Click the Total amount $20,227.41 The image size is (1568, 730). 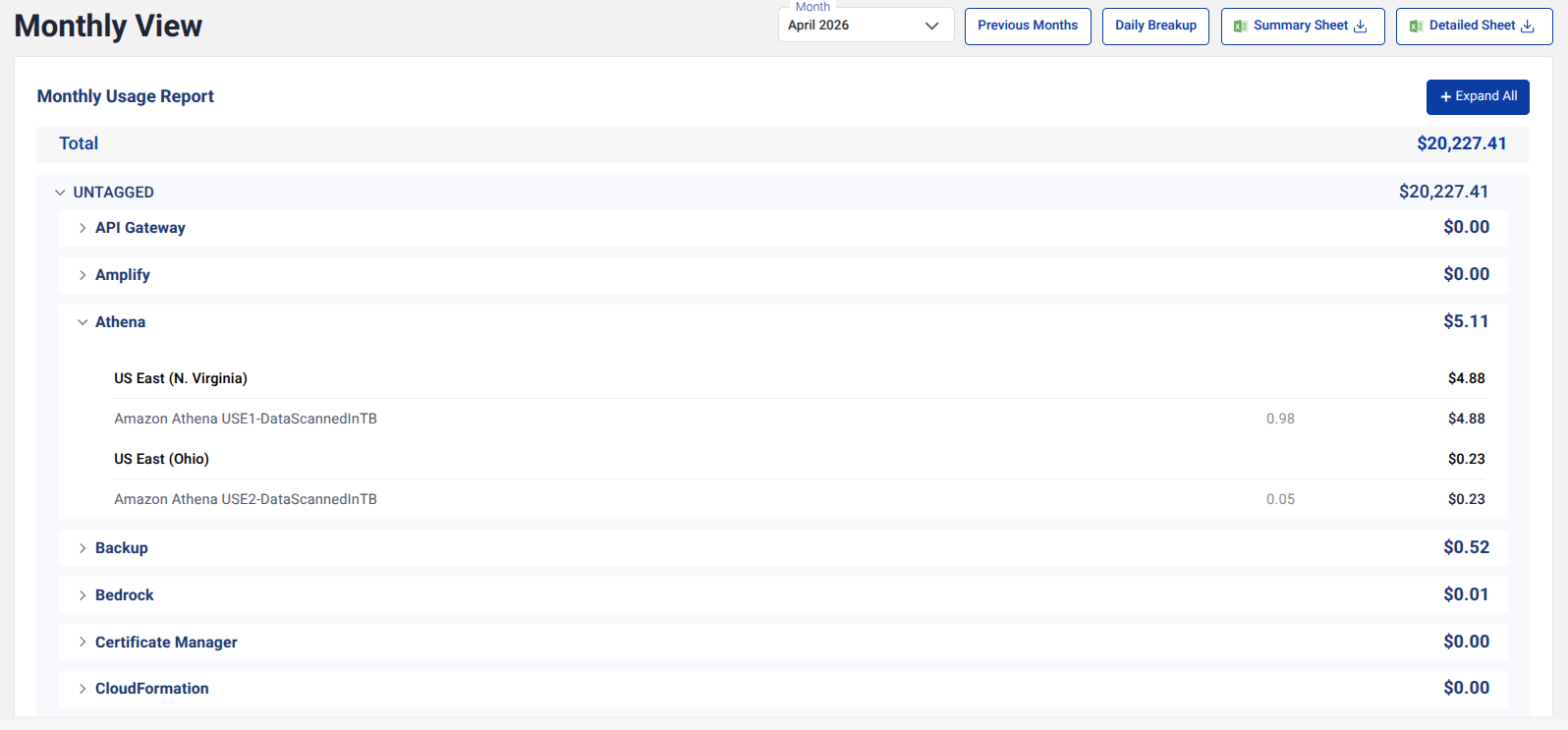(1461, 143)
